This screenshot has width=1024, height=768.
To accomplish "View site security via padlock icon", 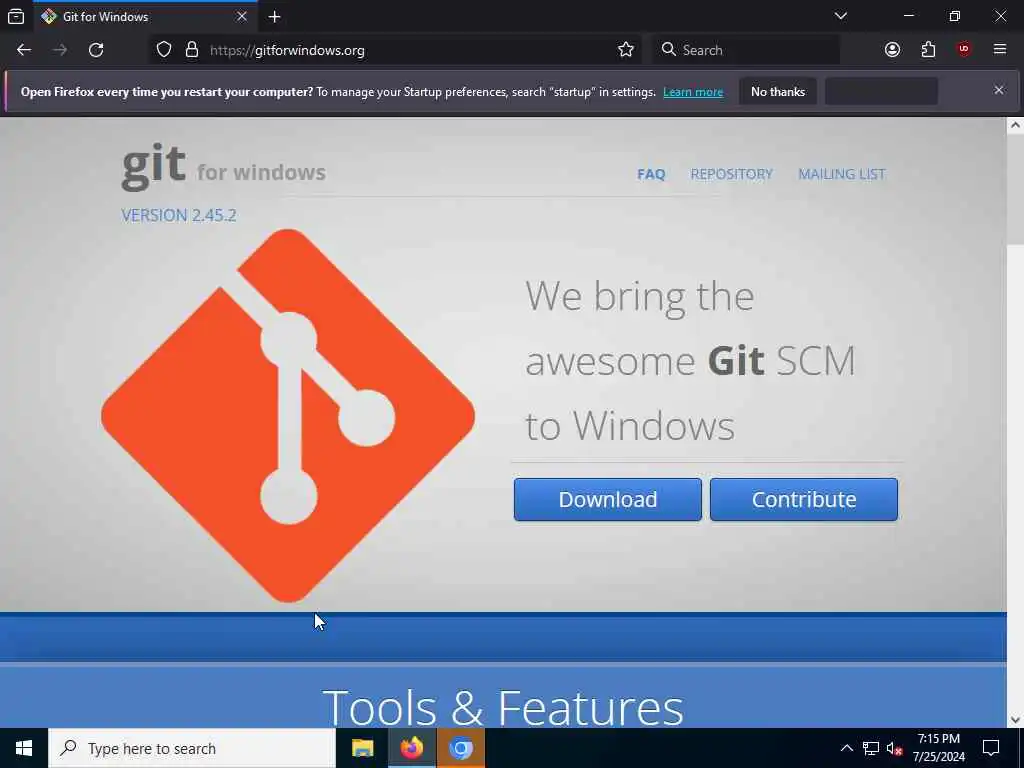I will point(192,50).
